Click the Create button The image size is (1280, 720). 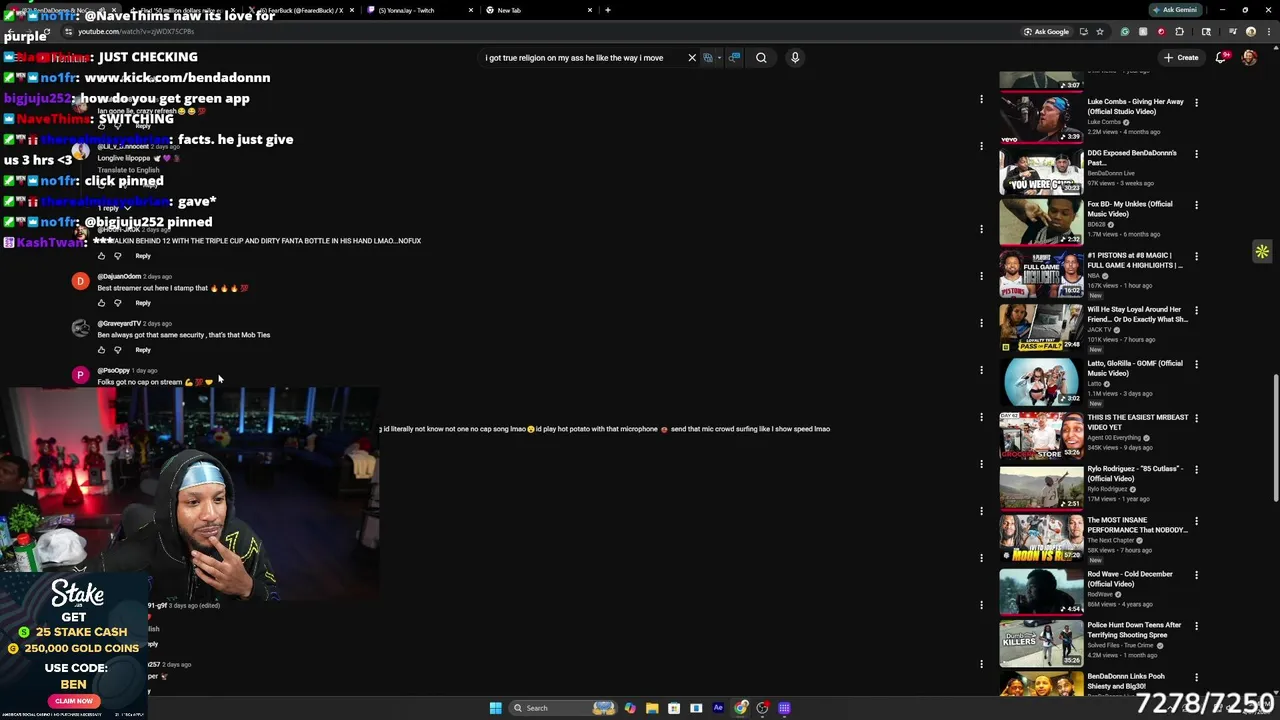[x=1181, y=58]
